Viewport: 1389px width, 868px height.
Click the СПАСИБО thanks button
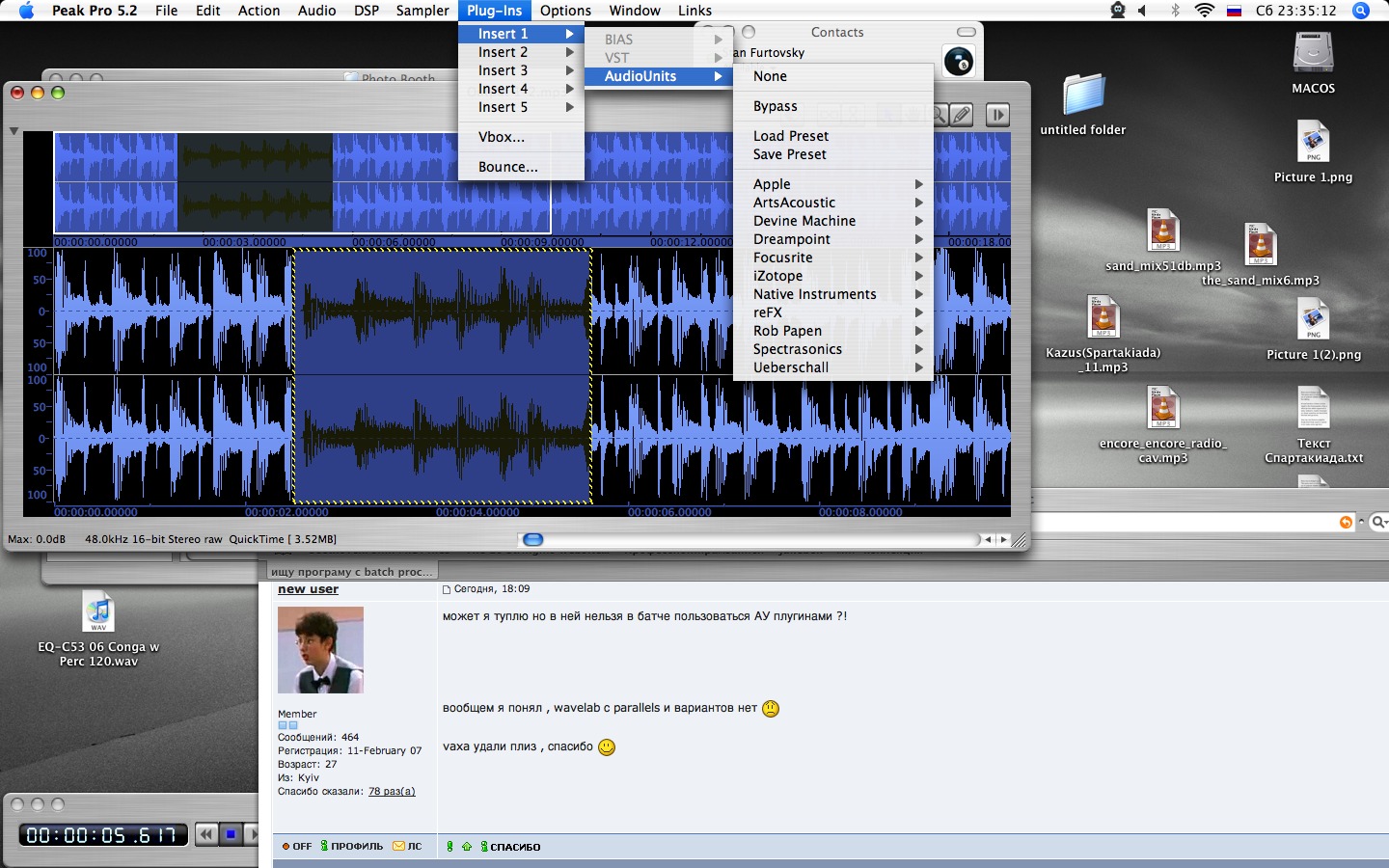pyautogui.click(x=515, y=847)
